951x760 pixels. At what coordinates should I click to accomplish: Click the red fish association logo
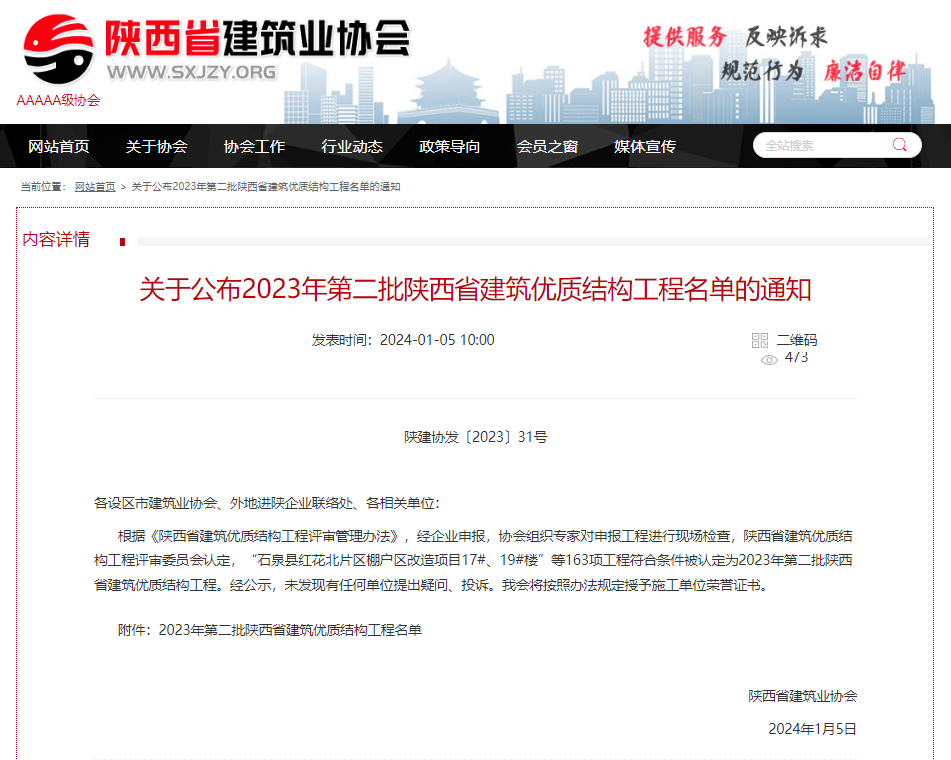coord(58,48)
